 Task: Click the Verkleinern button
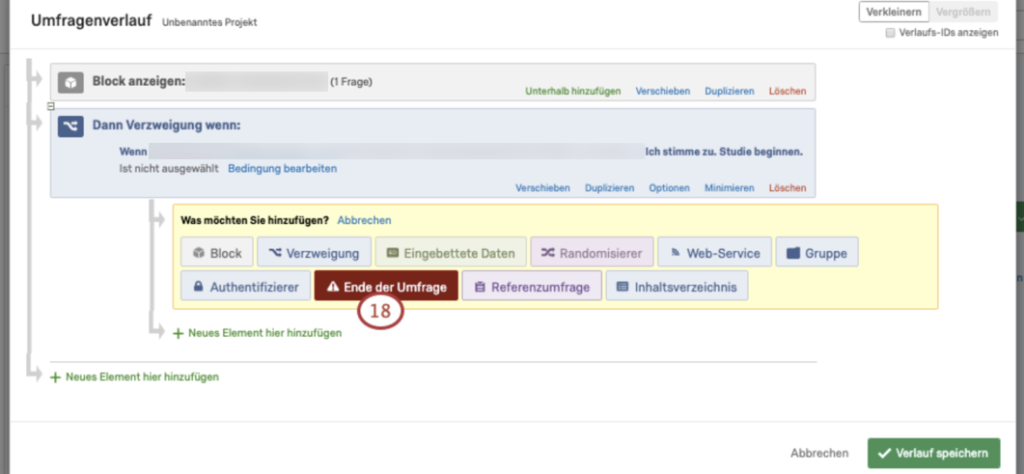tap(893, 12)
